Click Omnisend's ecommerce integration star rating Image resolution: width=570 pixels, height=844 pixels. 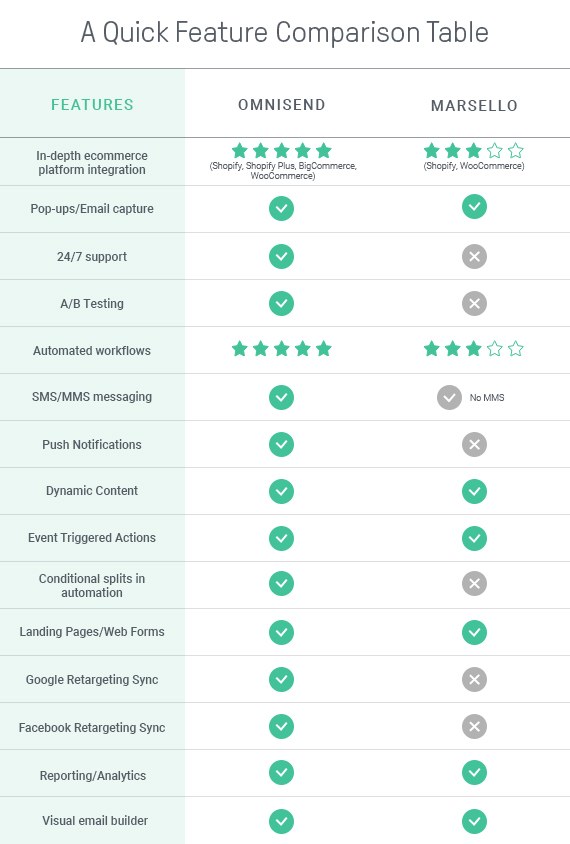tap(282, 151)
